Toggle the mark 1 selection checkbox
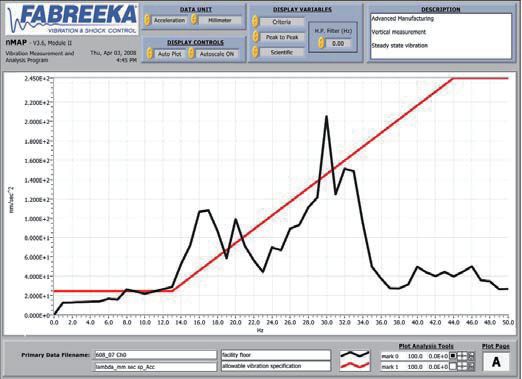This screenshot has width=522, height=379. coord(453,367)
